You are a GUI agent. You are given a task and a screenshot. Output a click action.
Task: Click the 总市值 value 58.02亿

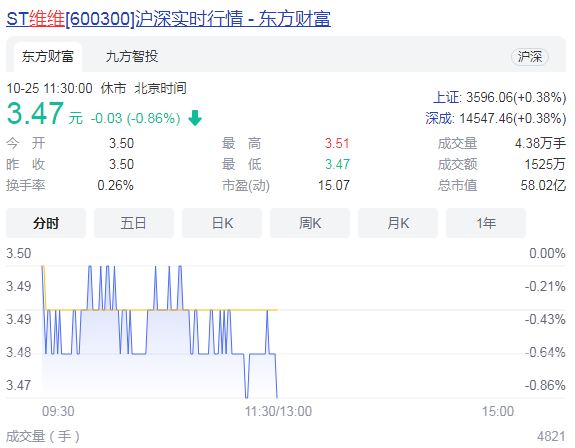click(543, 186)
